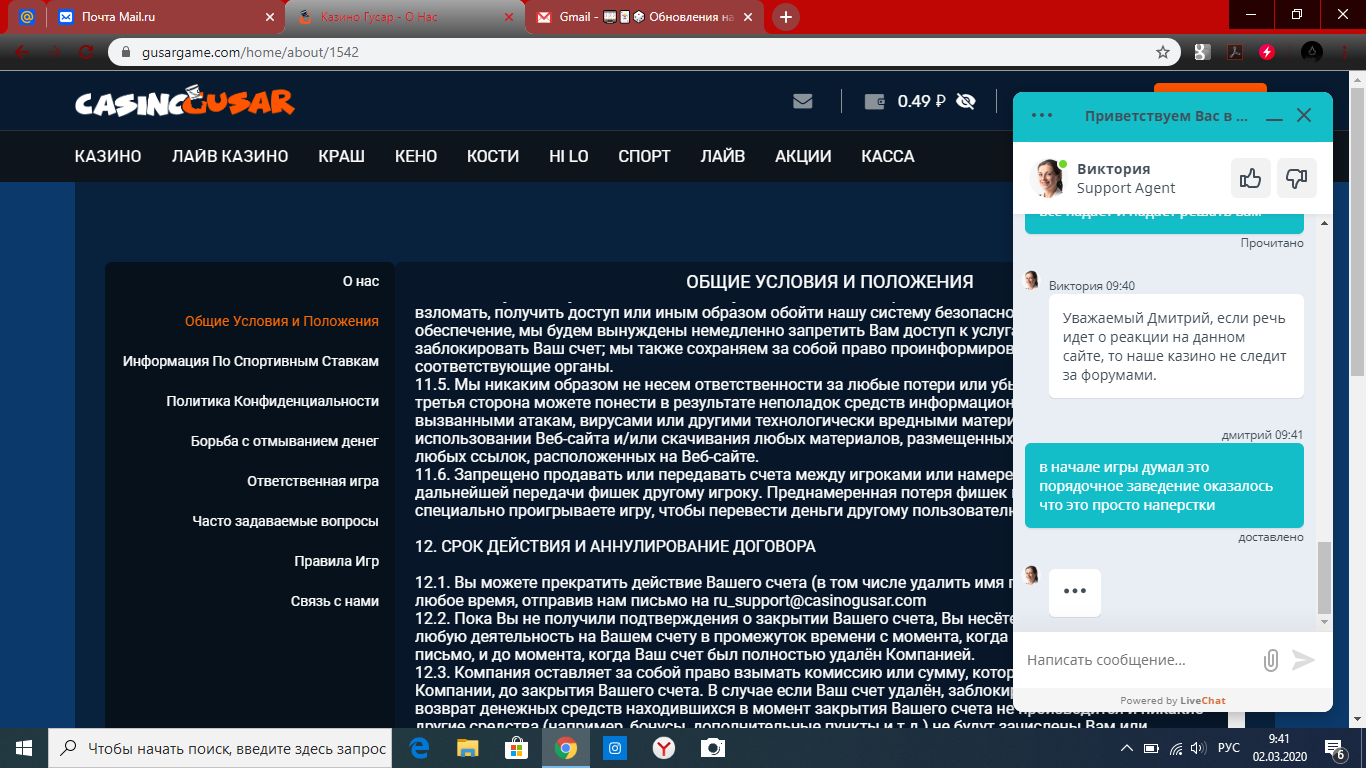The height and width of the screenshot is (768, 1366).
Task: Attach a file with the paperclip icon
Action: pyautogui.click(x=1271, y=660)
